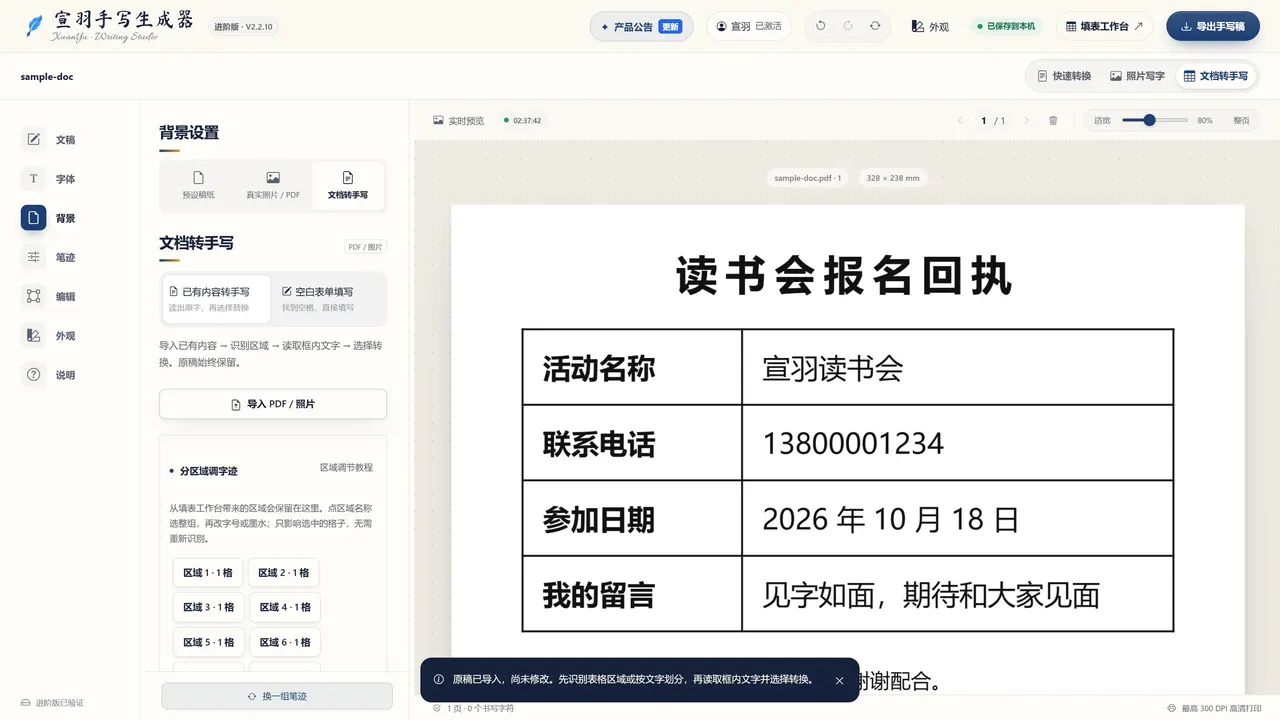Open the 说明 help section

click(50, 375)
